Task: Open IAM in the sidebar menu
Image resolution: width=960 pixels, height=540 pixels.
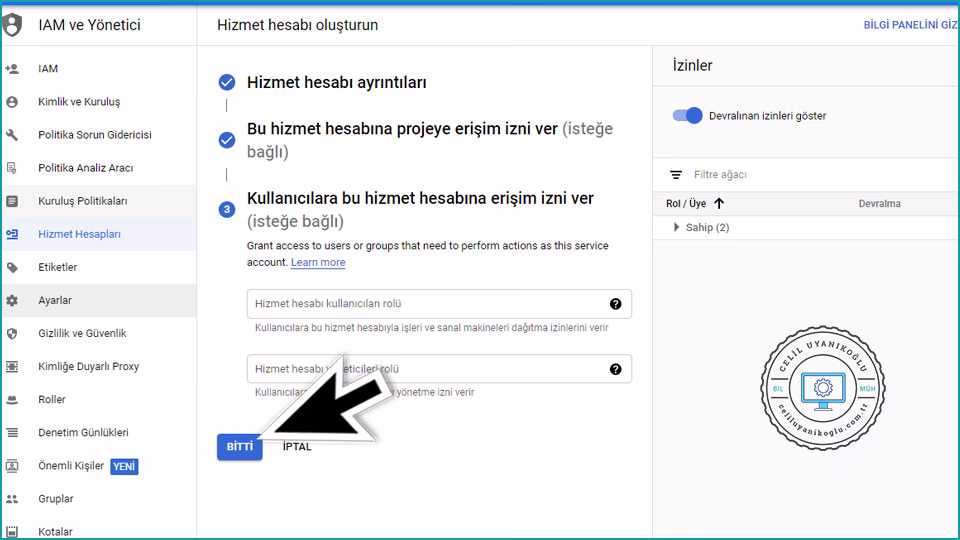Action: tap(99, 69)
